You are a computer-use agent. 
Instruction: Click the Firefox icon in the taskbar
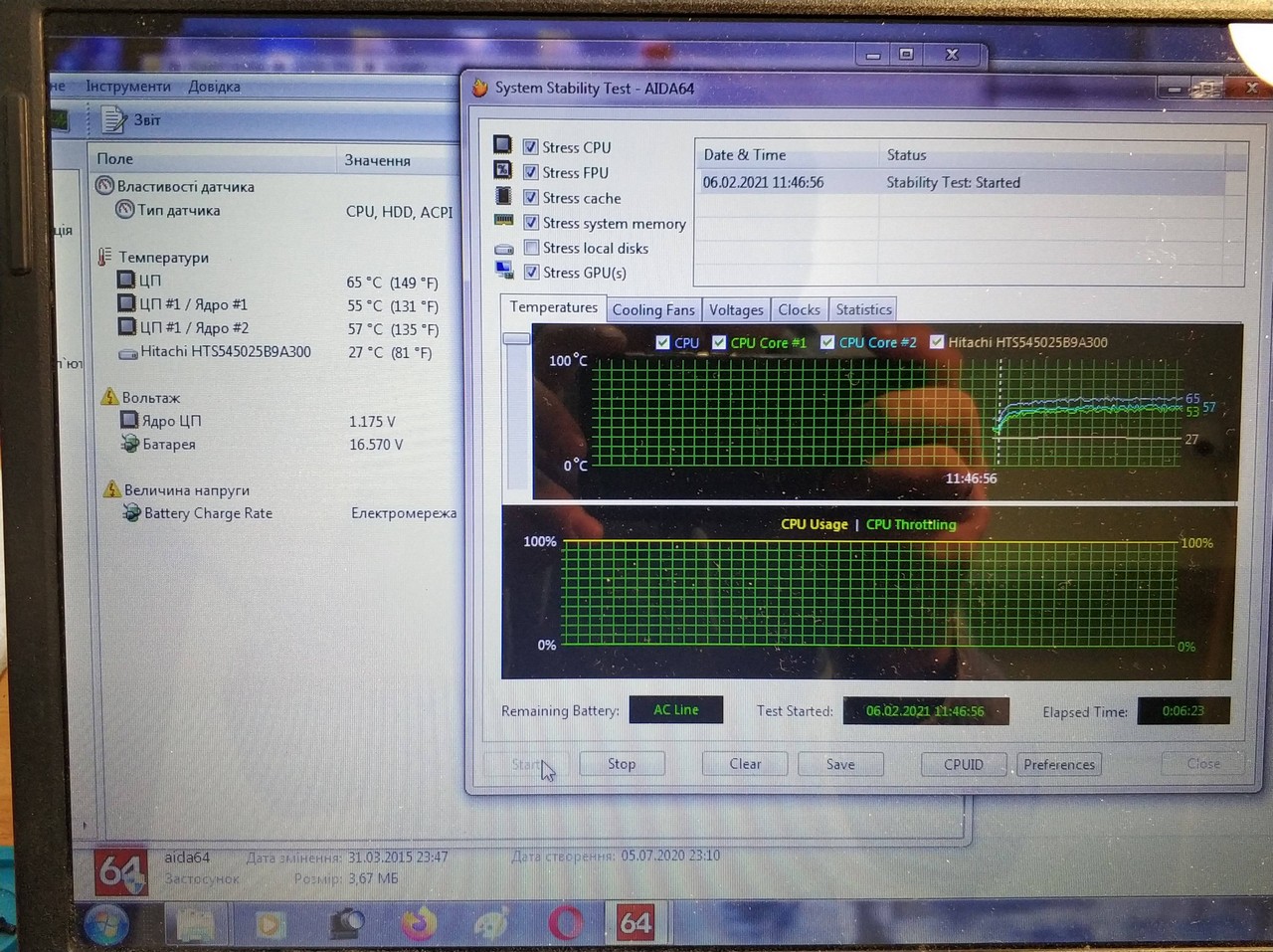coord(419,924)
